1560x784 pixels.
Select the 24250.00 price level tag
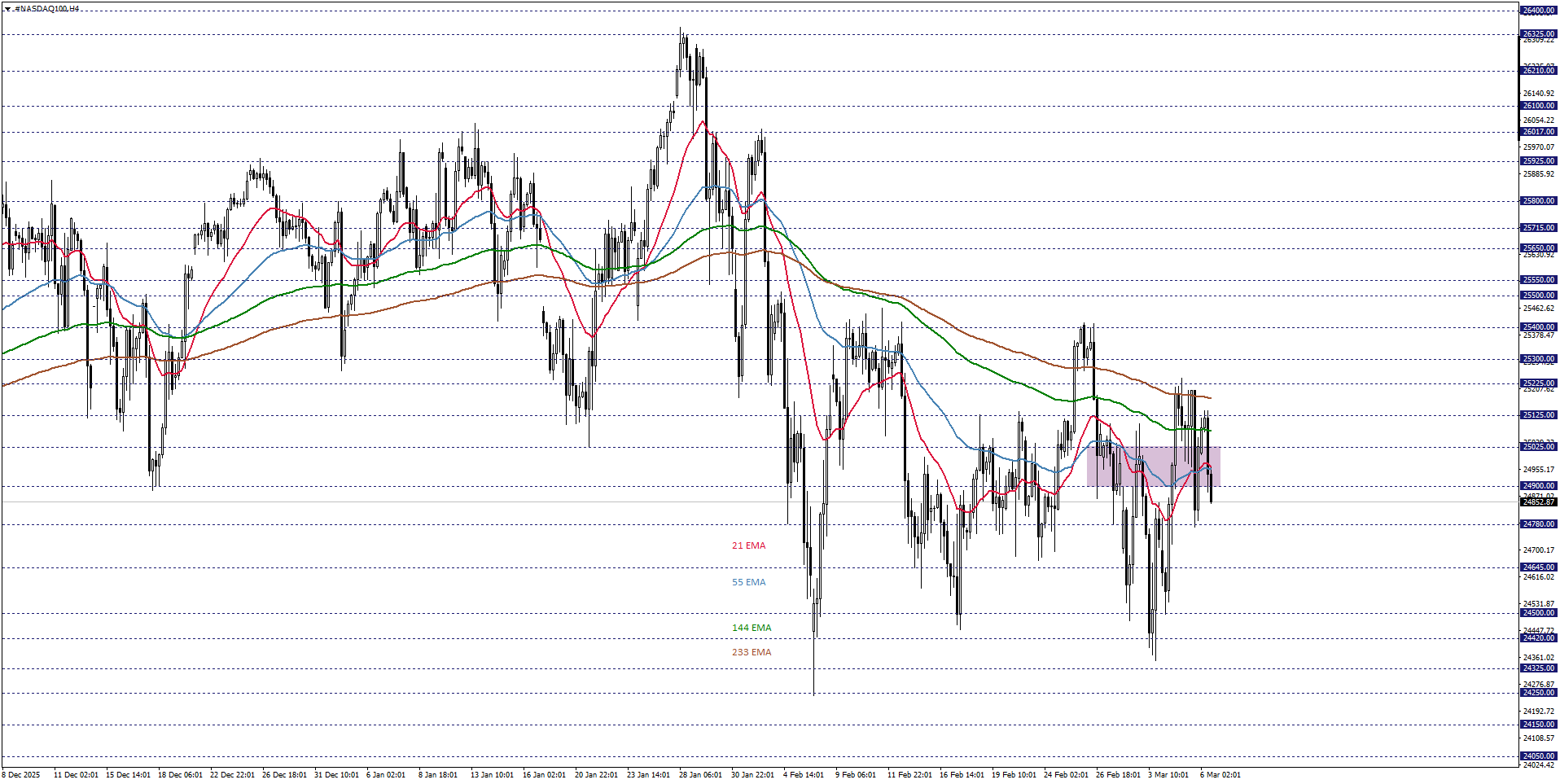click(x=1538, y=693)
